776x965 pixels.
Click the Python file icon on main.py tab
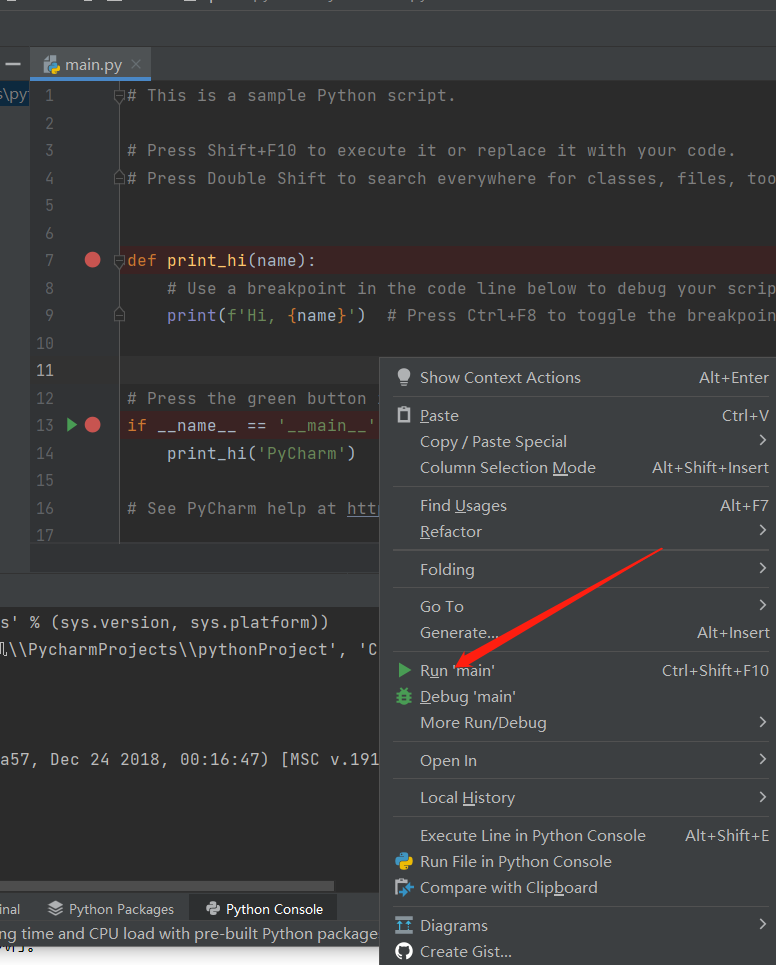52,65
